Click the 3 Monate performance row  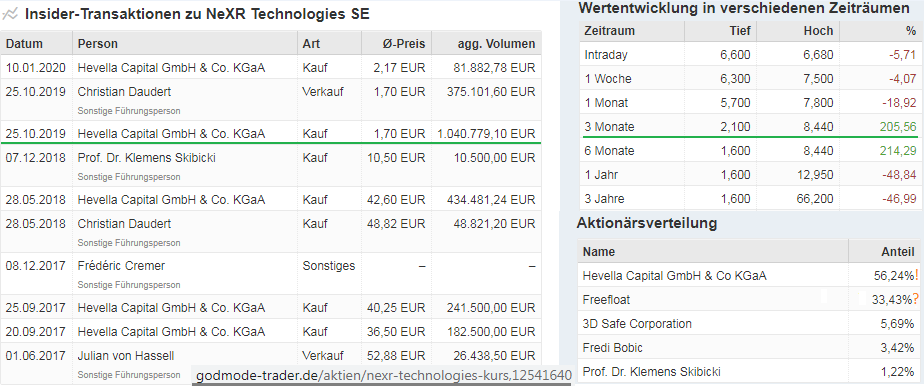tap(751, 127)
